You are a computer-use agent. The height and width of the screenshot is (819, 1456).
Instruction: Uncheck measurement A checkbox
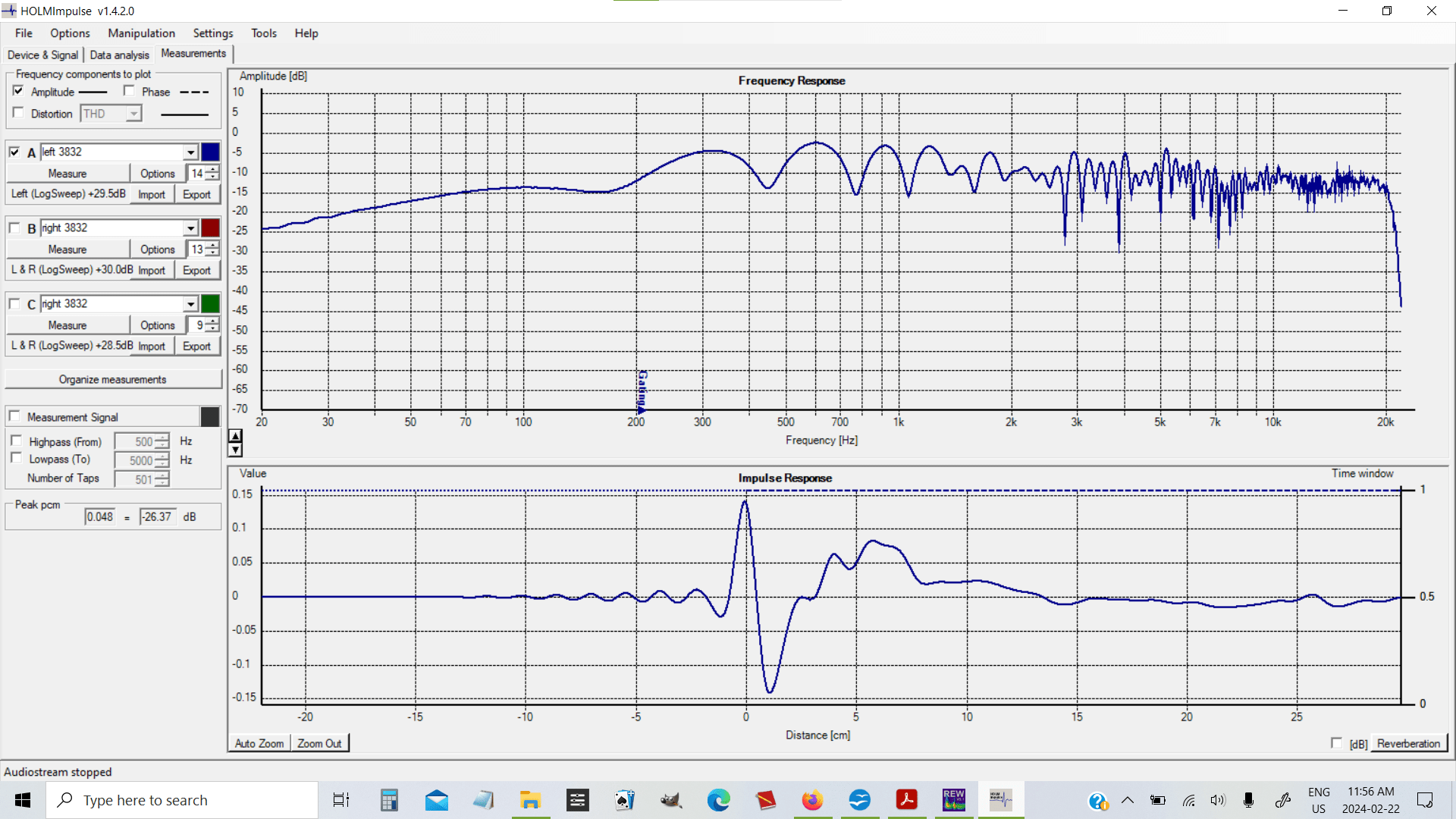[x=14, y=152]
